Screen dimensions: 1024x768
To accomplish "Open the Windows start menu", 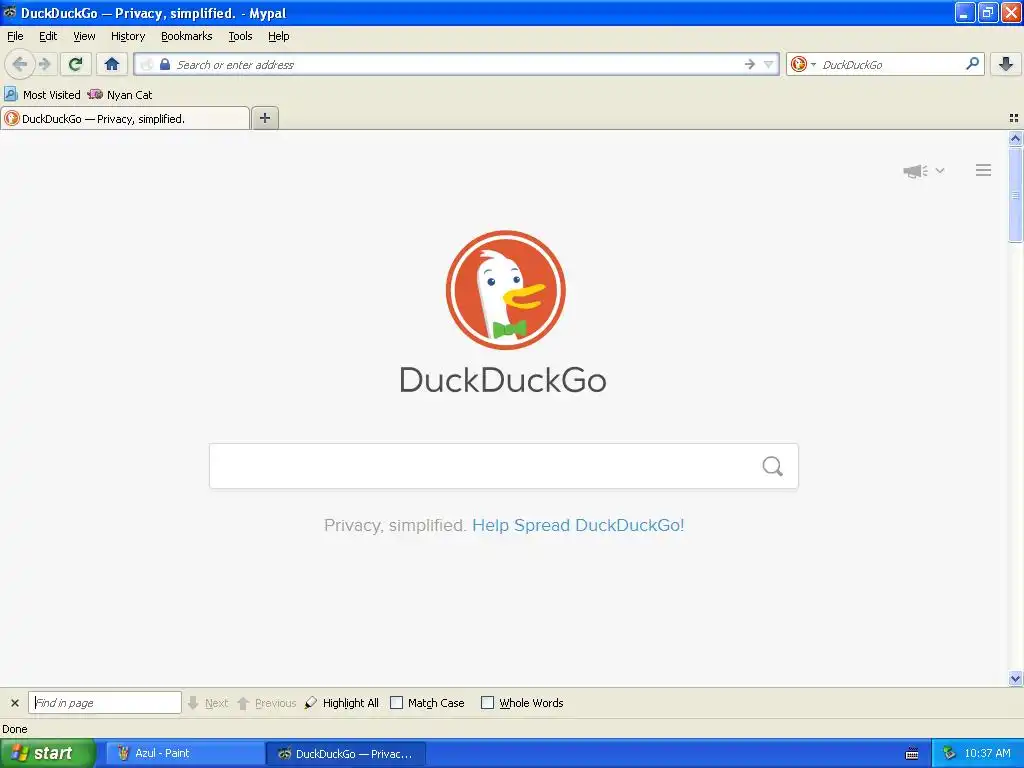I will click(48, 753).
